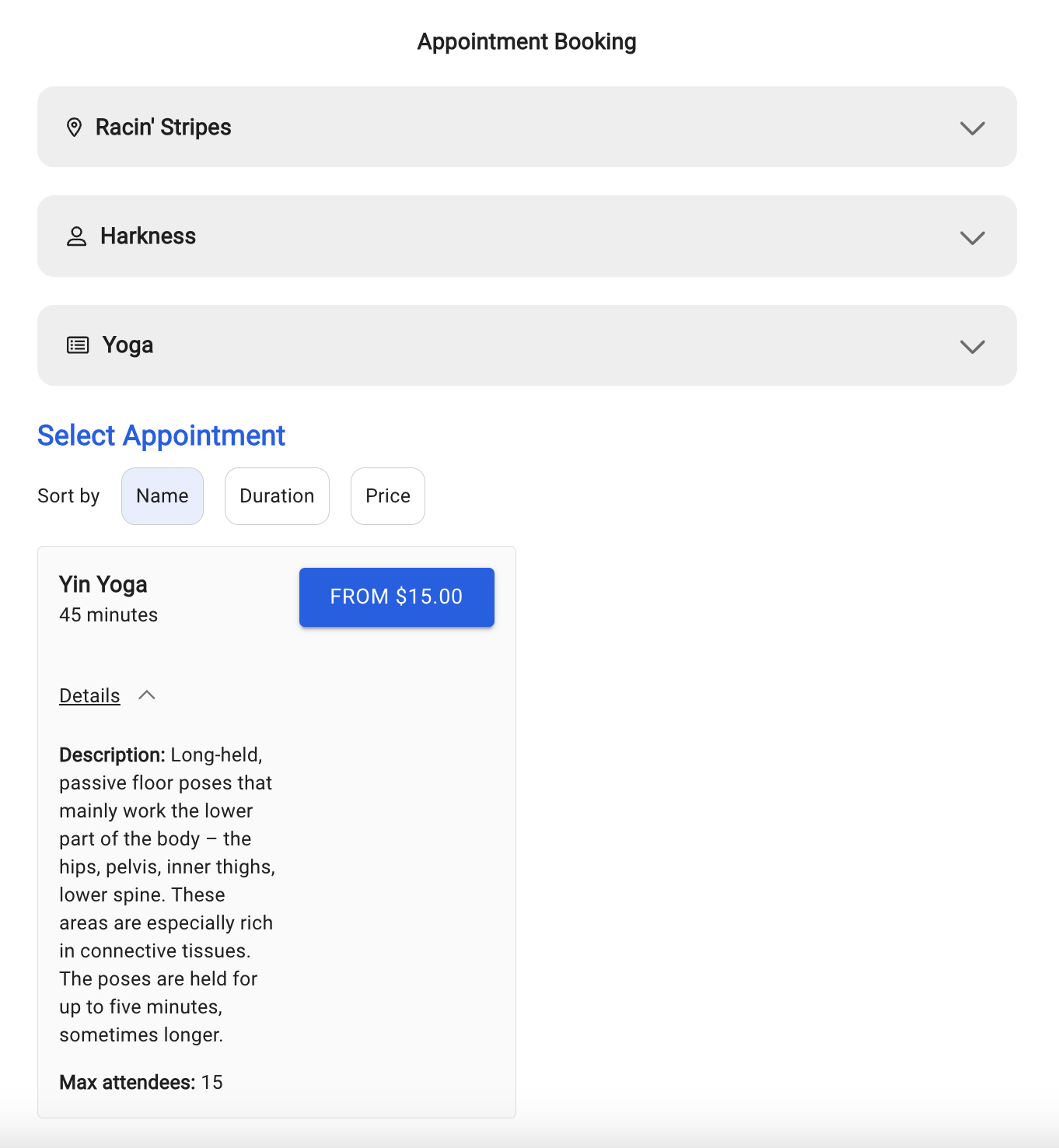The image size is (1059, 1148).
Task: Click the Appointment Booking page title
Action: [527, 42]
